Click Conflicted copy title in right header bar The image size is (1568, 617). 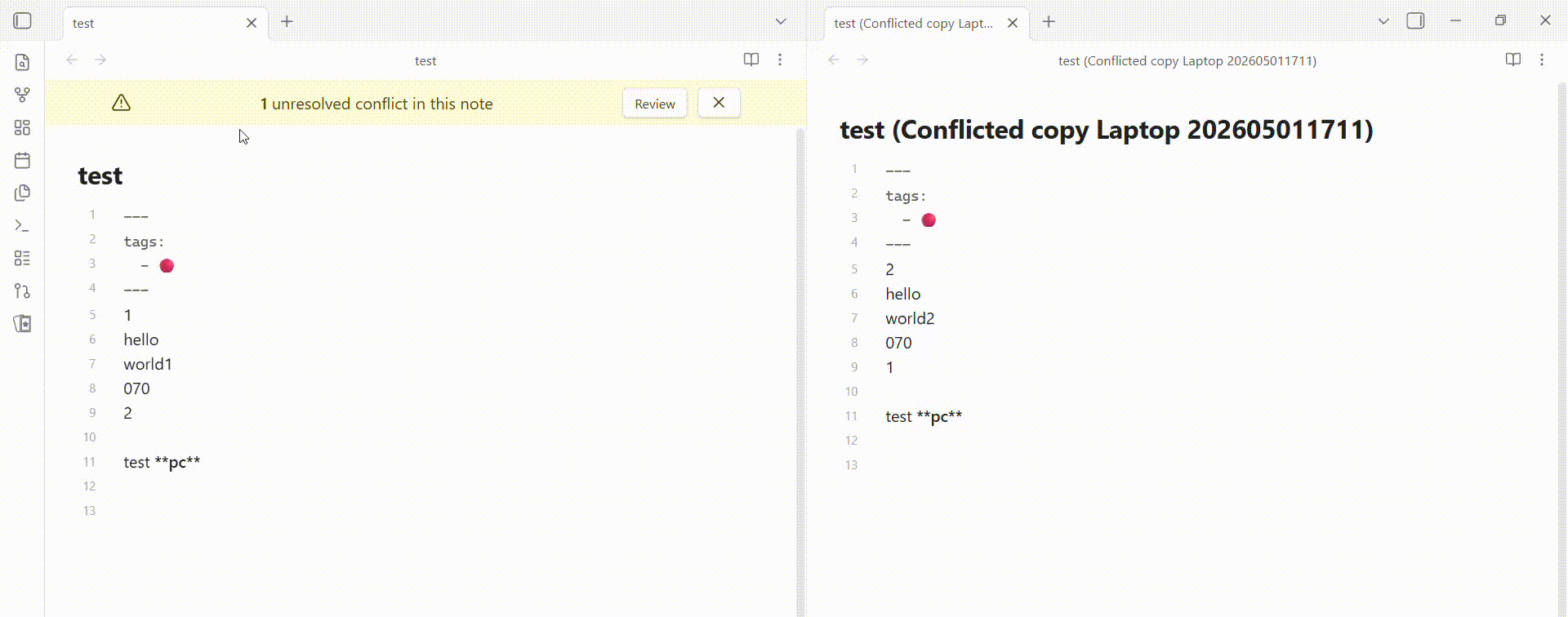pyautogui.click(x=1187, y=60)
